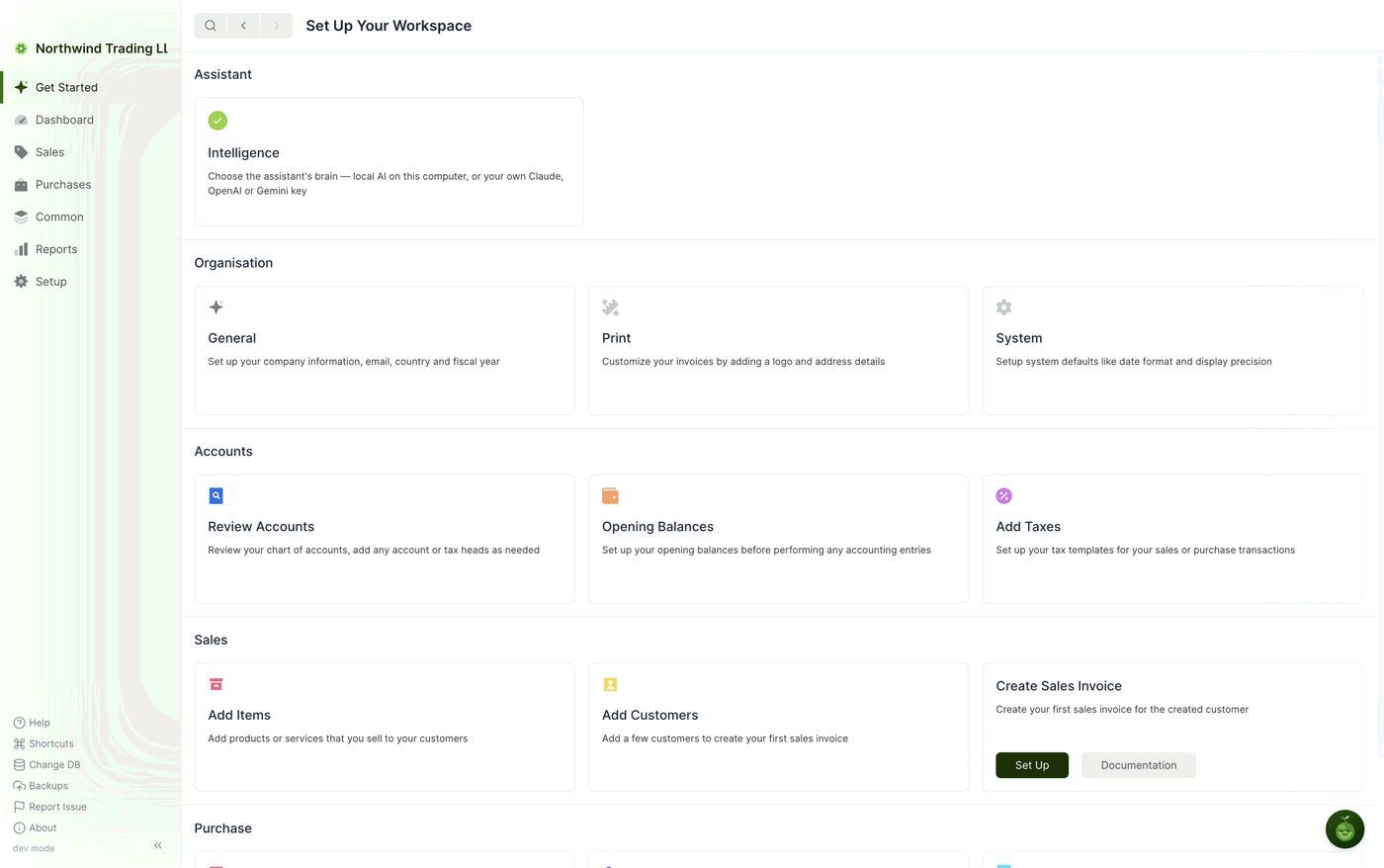Select the Add Items card title
This screenshot has height=868, width=1384.
pos(239,715)
